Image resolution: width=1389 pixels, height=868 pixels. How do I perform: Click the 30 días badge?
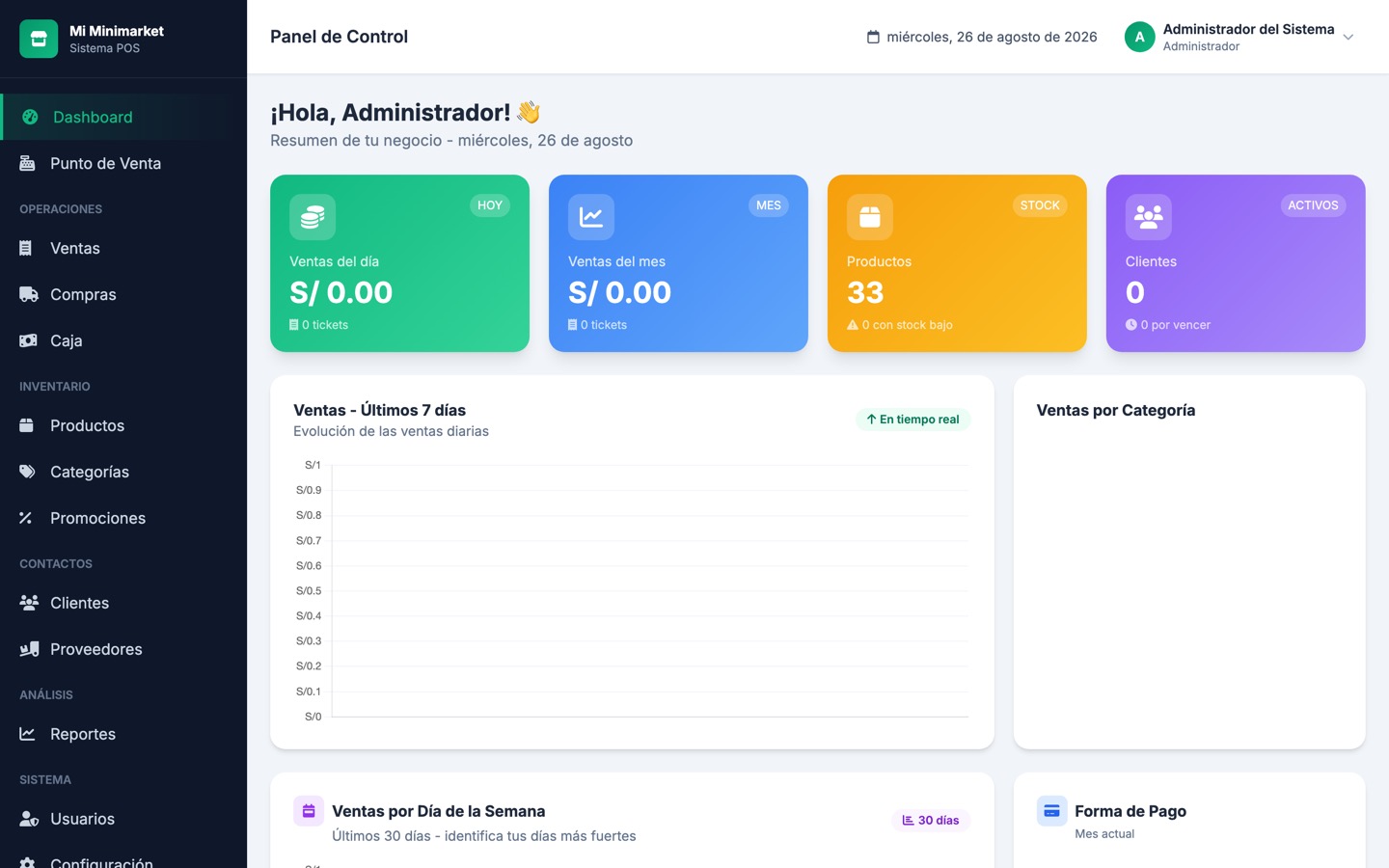pyautogui.click(x=931, y=821)
